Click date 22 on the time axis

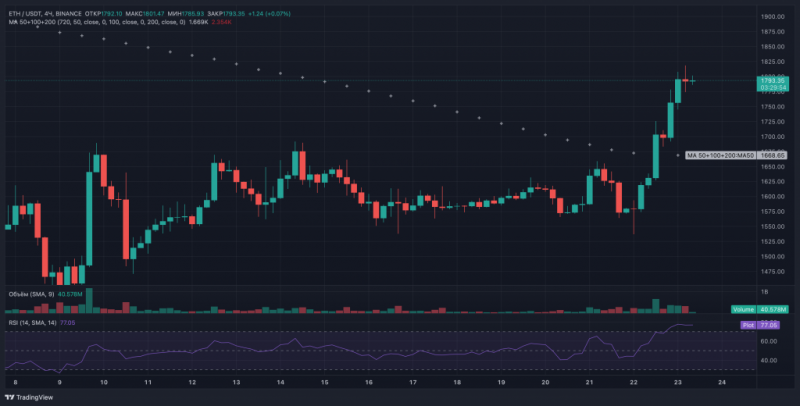pyautogui.click(x=634, y=383)
